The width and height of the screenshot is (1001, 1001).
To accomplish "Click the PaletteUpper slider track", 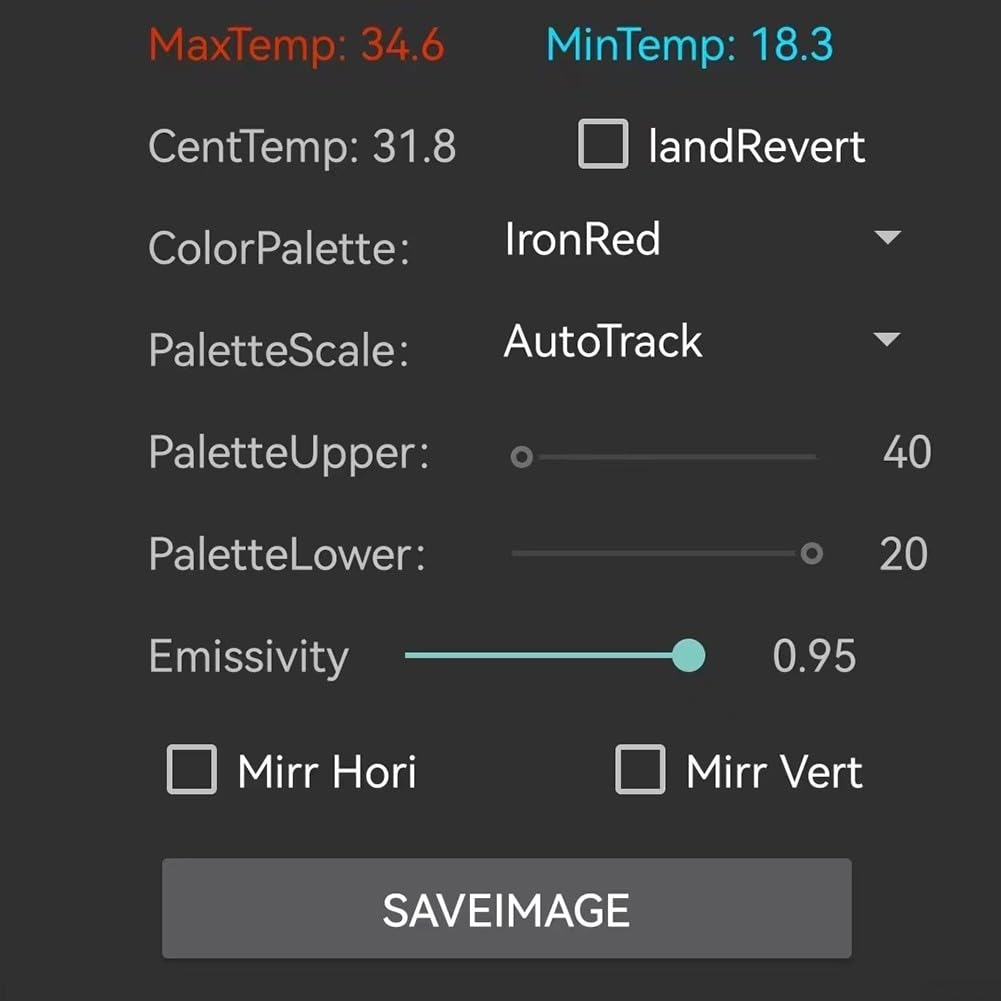I will pos(664,456).
